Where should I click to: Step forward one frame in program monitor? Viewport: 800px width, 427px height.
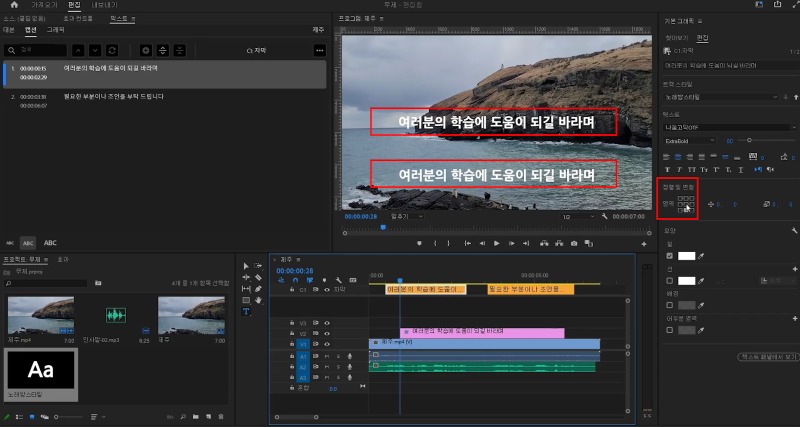pos(511,243)
